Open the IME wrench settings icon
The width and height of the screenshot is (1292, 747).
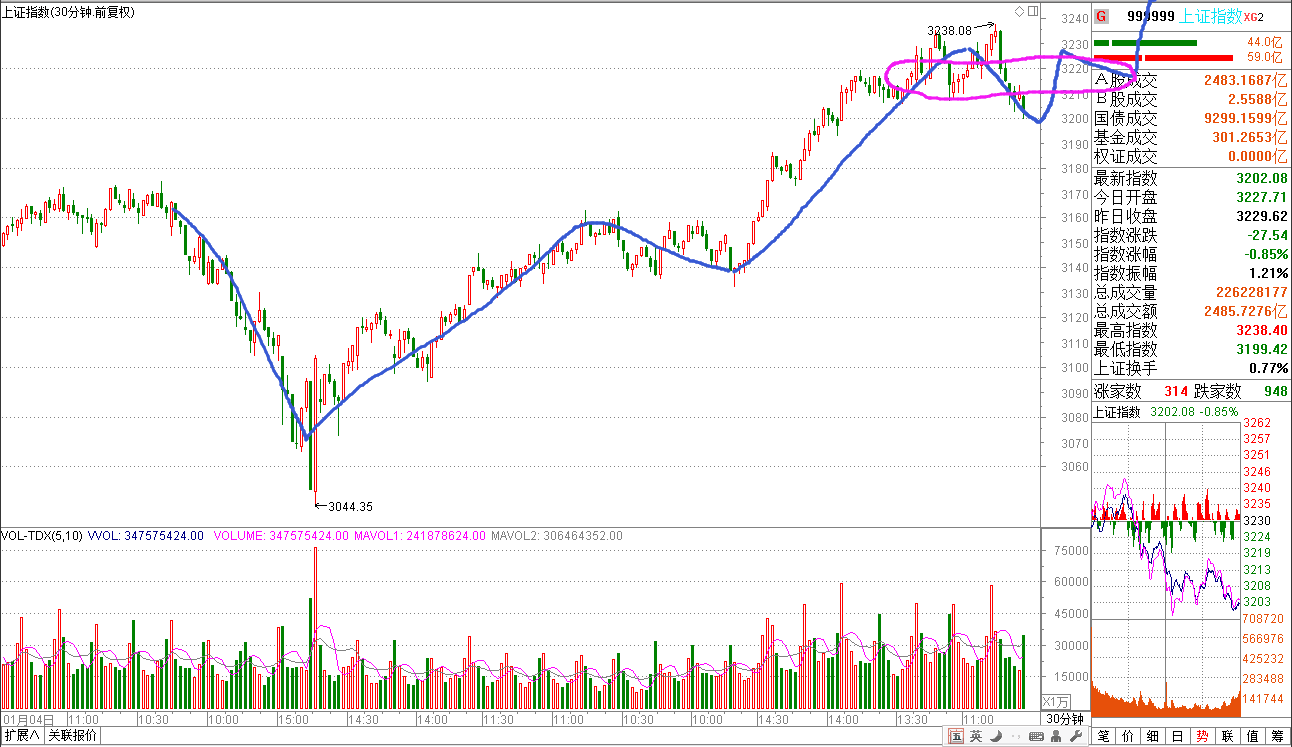(x=1076, y=737)
